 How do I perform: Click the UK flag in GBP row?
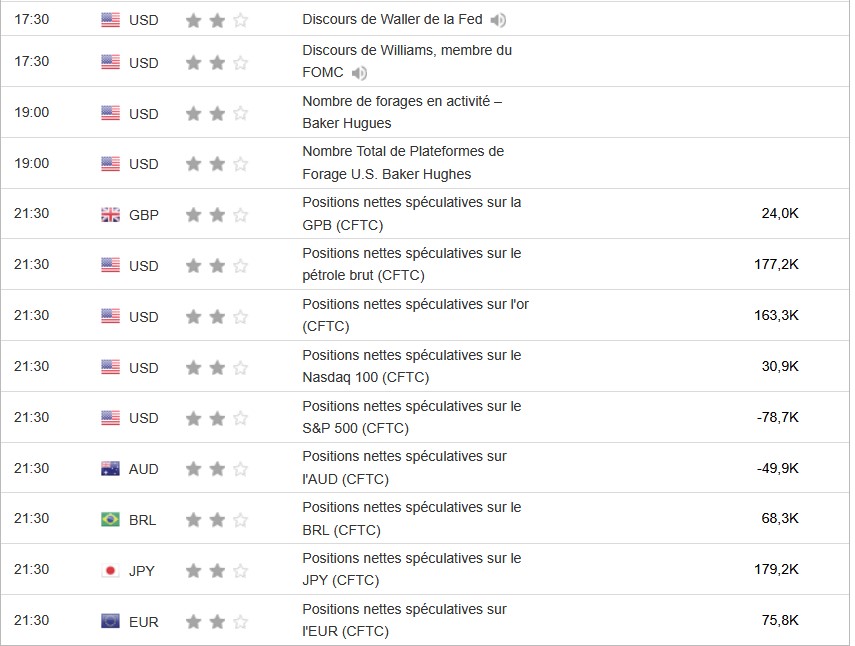click(x=110, y=215)
